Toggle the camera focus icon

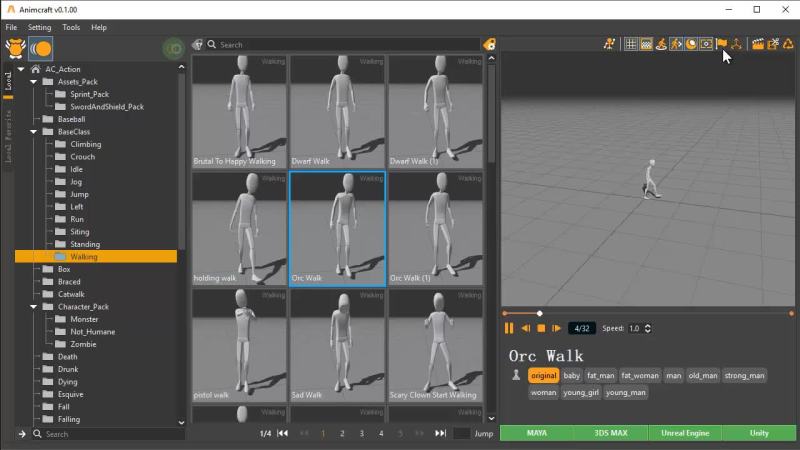click(x=706, y=44)
